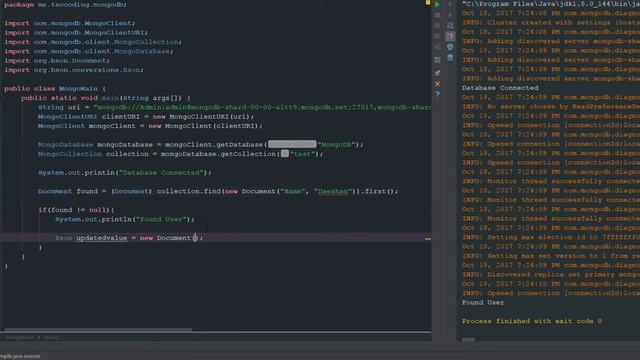Rerun the program with green play icon

coord(437,4)
